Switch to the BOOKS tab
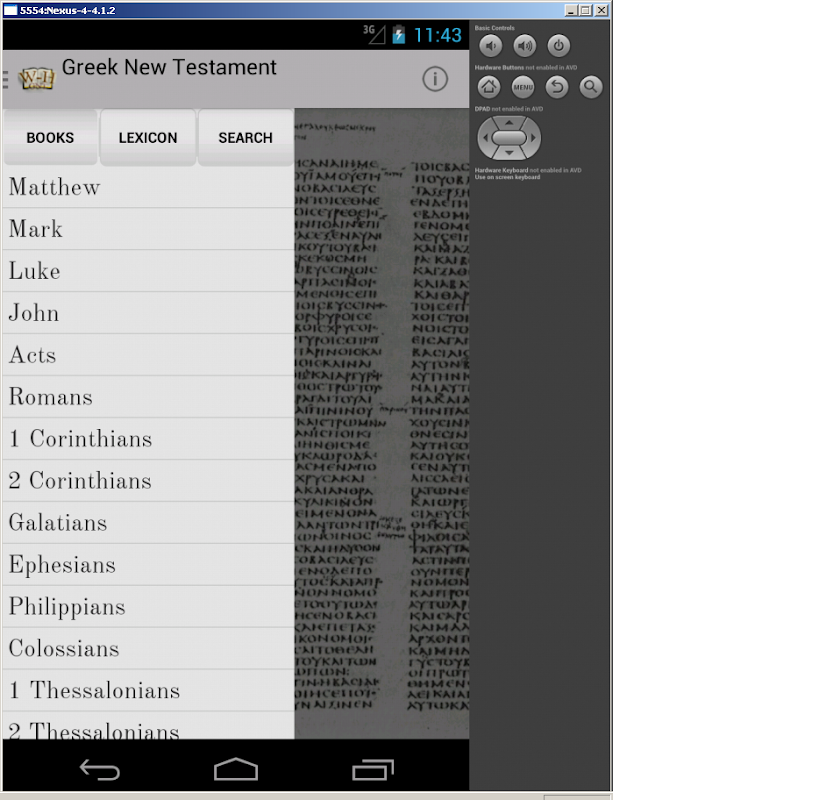The width and height of the screenshot is (819, 800). pyautogui.click(x=50, y=138)
